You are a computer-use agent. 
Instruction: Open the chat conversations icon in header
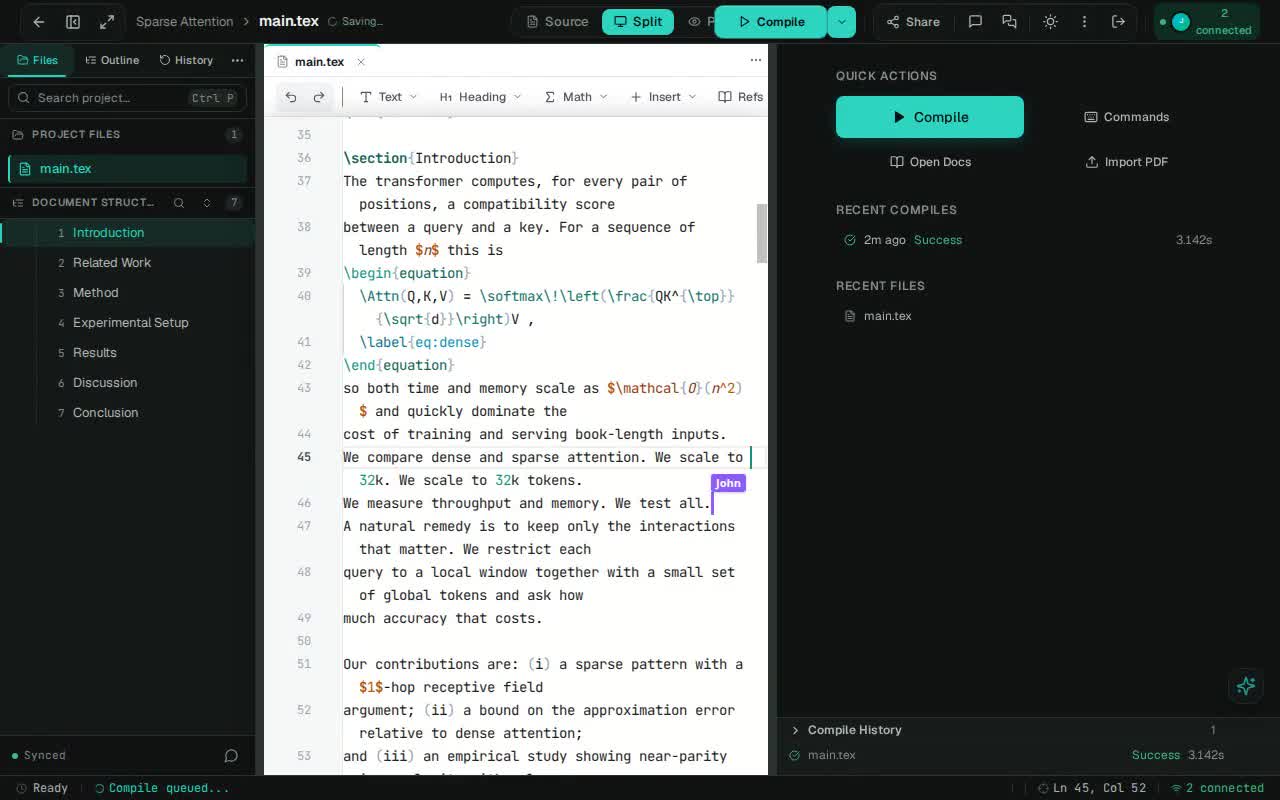1009,21
